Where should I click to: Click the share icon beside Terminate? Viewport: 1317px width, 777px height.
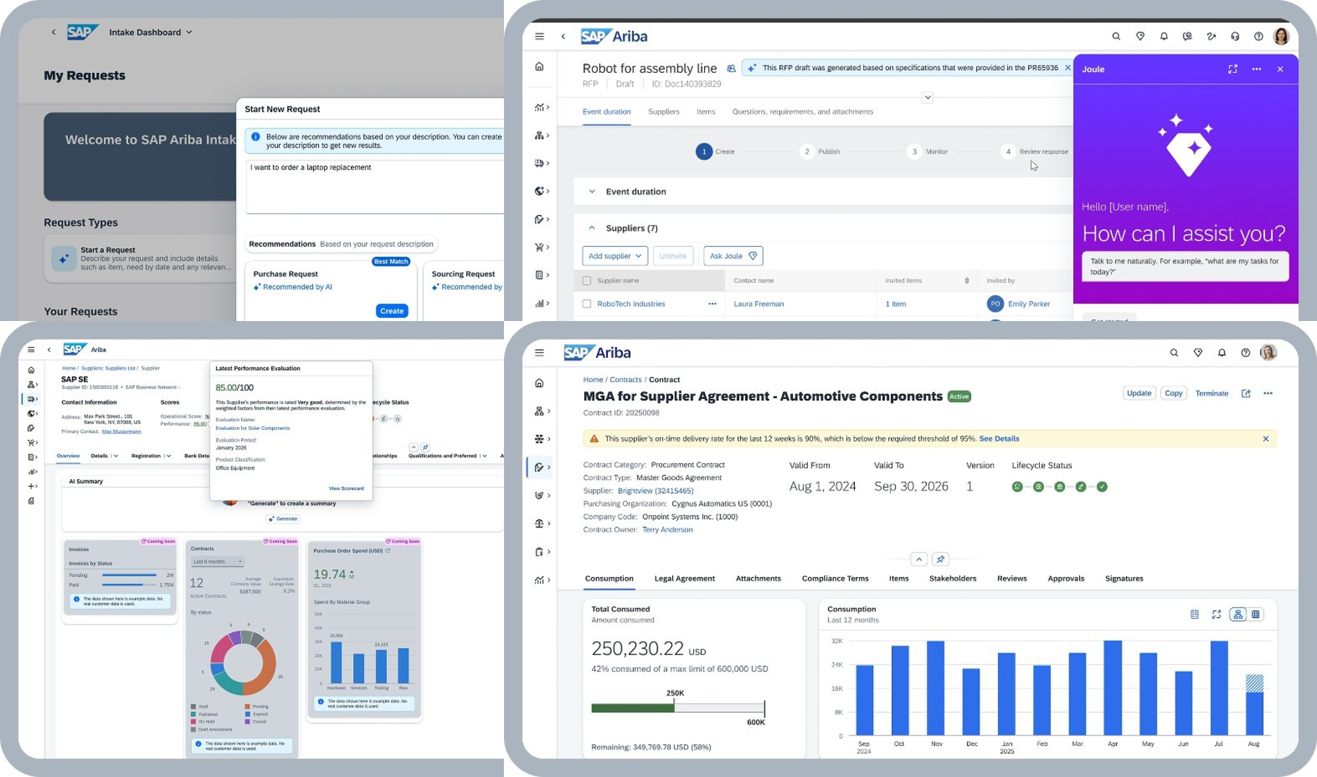[1246, 394]
